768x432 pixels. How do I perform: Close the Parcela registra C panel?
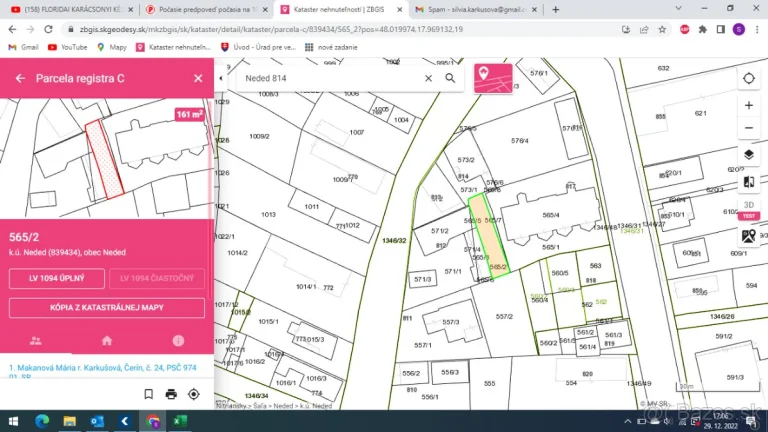(198, 78)
